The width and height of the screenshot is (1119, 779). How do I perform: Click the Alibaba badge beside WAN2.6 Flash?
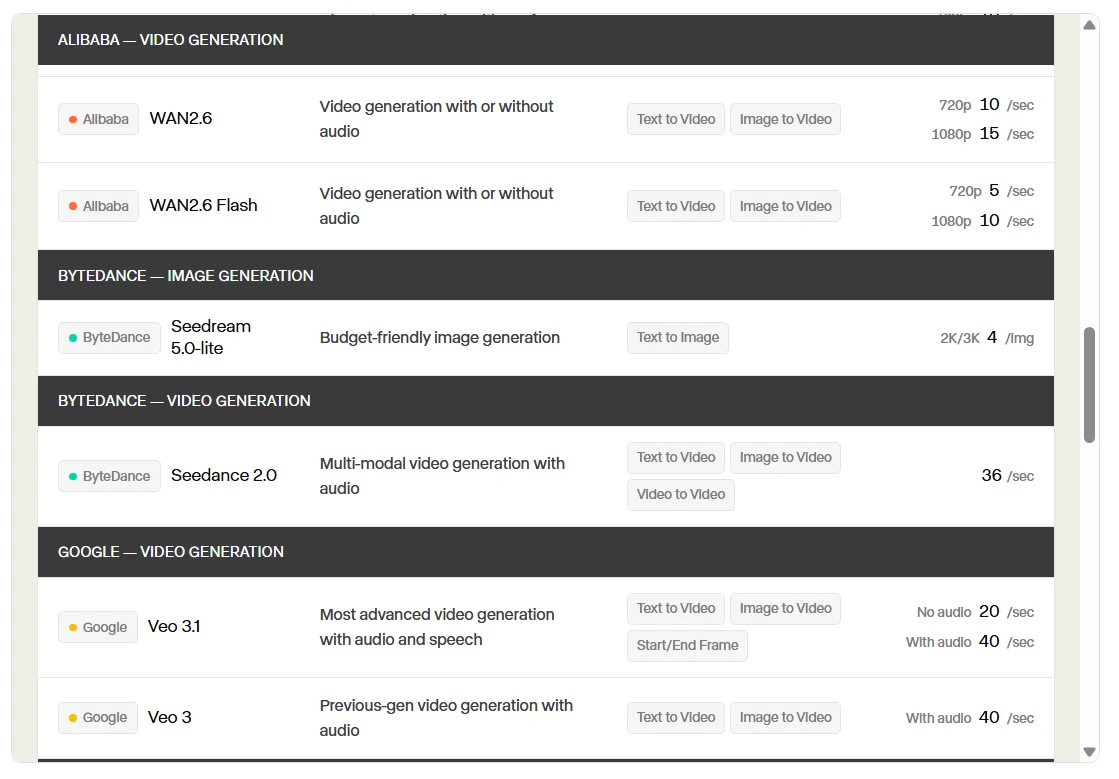point(98,206)
